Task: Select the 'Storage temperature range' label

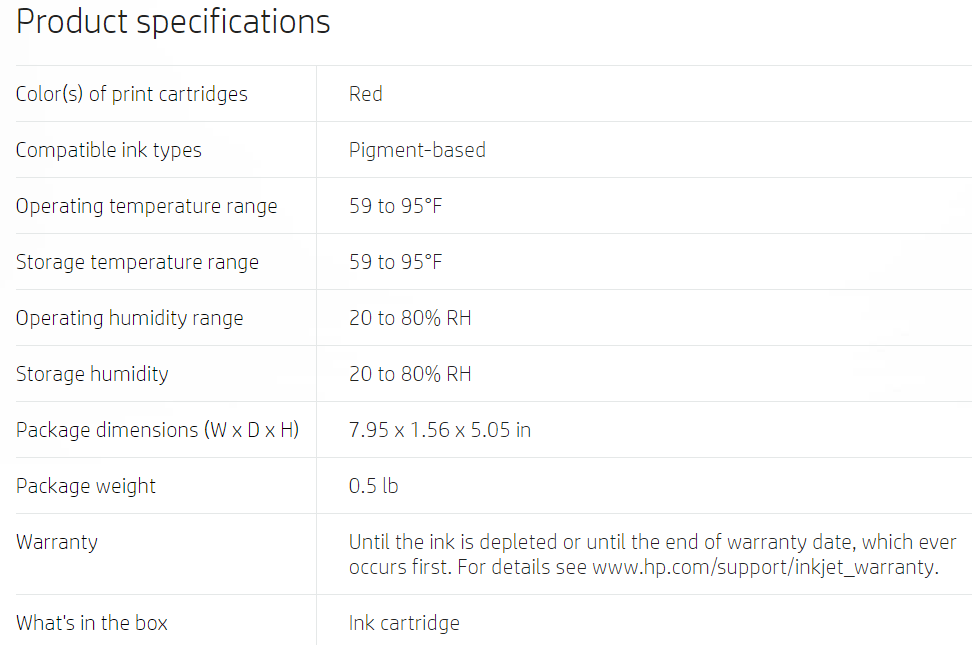Action: tap(137, 262)
